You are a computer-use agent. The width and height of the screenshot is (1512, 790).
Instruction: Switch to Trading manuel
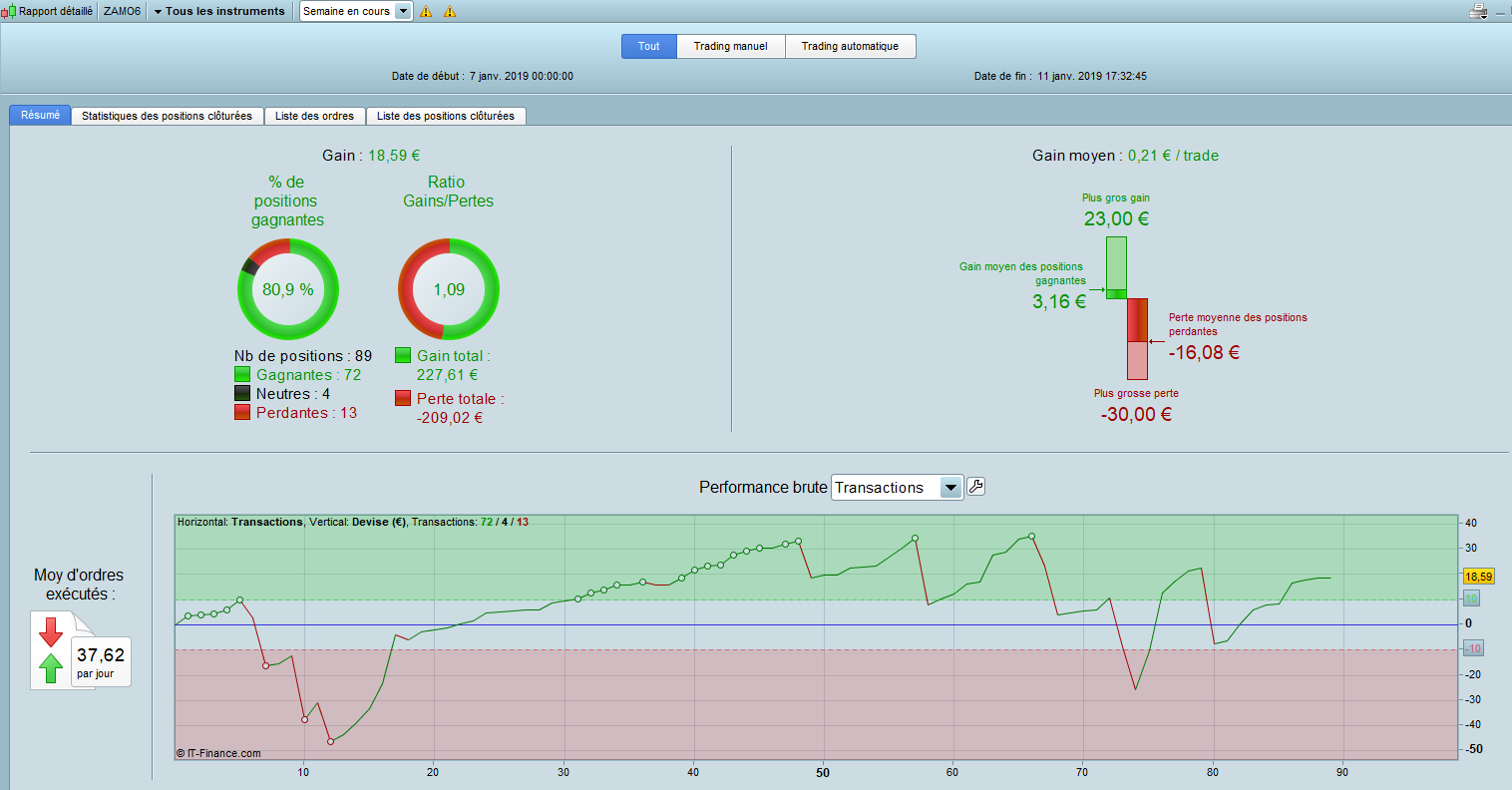[731, 46]
